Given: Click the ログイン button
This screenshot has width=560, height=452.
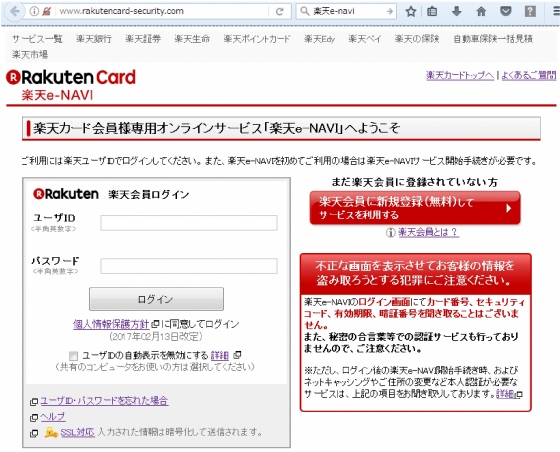Looking at the screenshot, I should 156,299.
